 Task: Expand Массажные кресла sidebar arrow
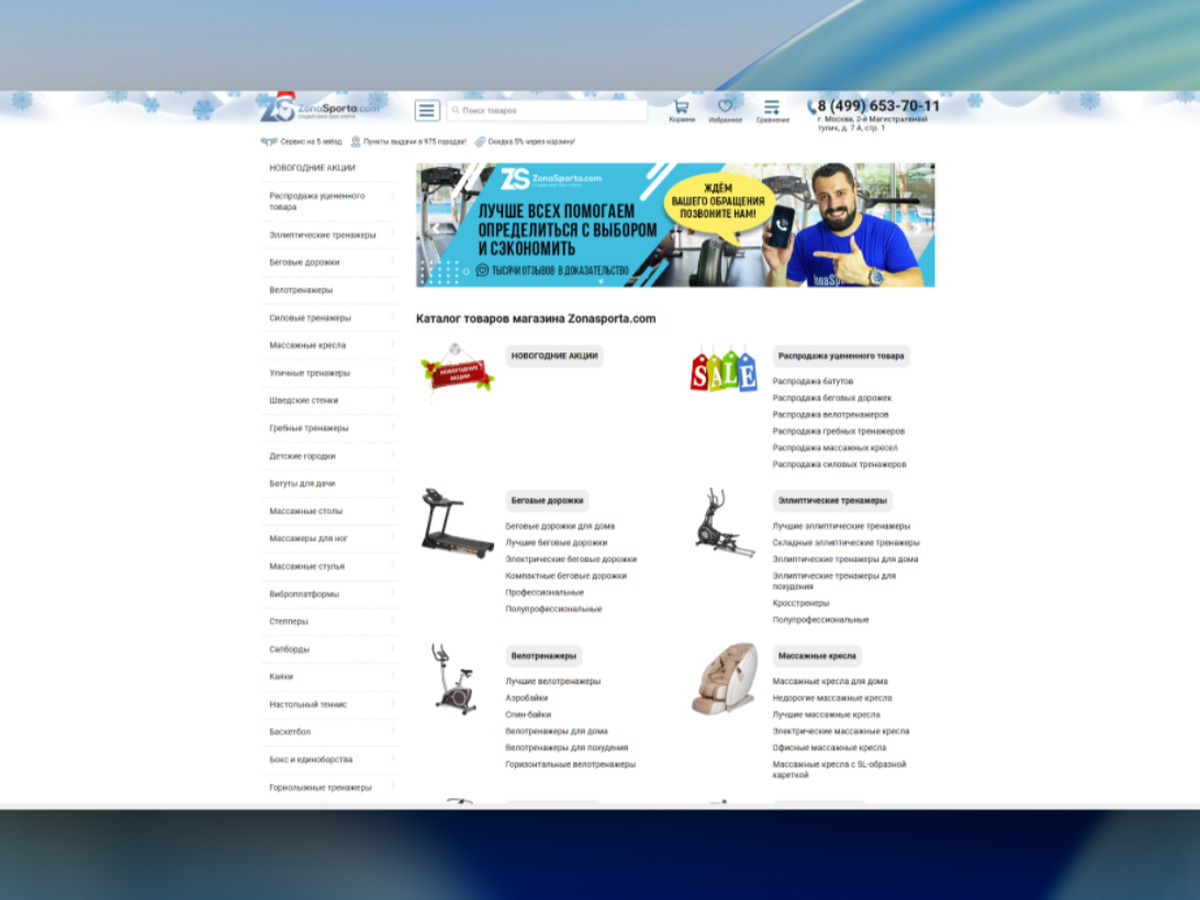tap(392, 345)
